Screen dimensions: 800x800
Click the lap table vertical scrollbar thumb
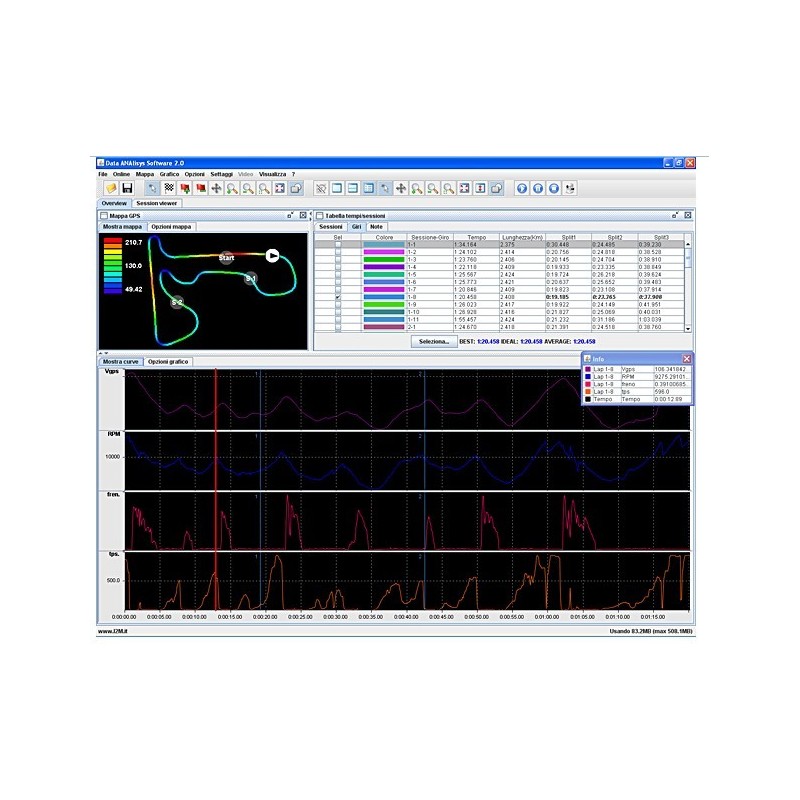click(x=688, y=258)
